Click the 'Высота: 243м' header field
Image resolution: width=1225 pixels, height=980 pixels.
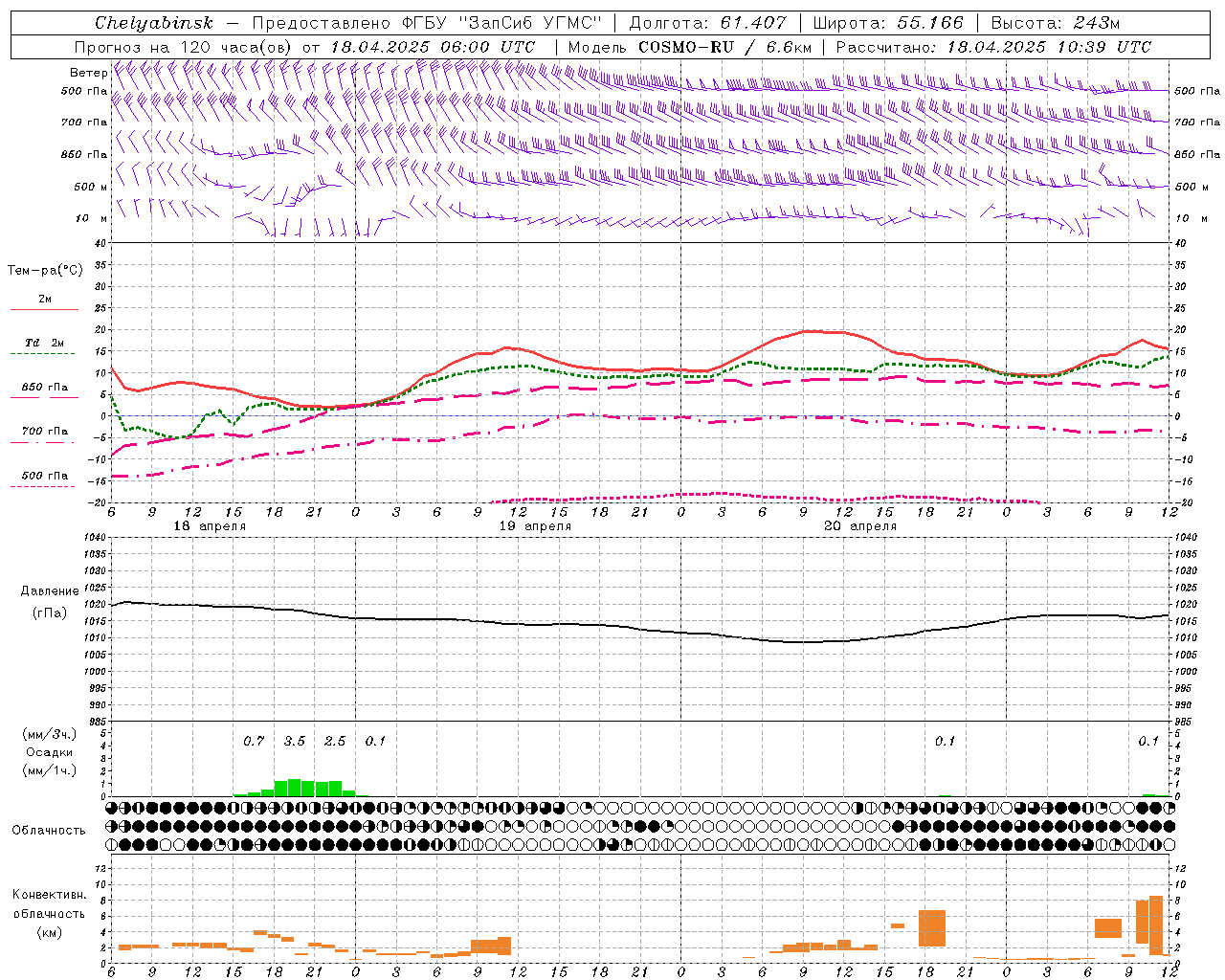(1056, 23)
